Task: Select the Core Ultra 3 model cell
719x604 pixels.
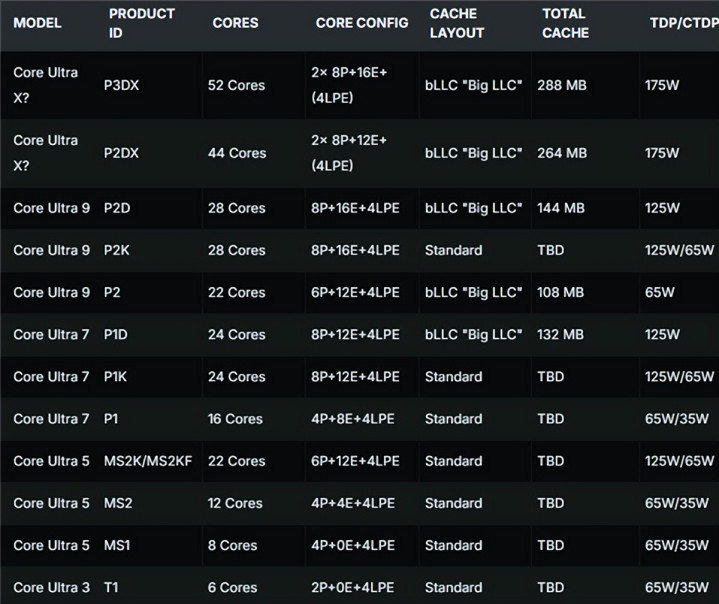Action: click(51, 587)
